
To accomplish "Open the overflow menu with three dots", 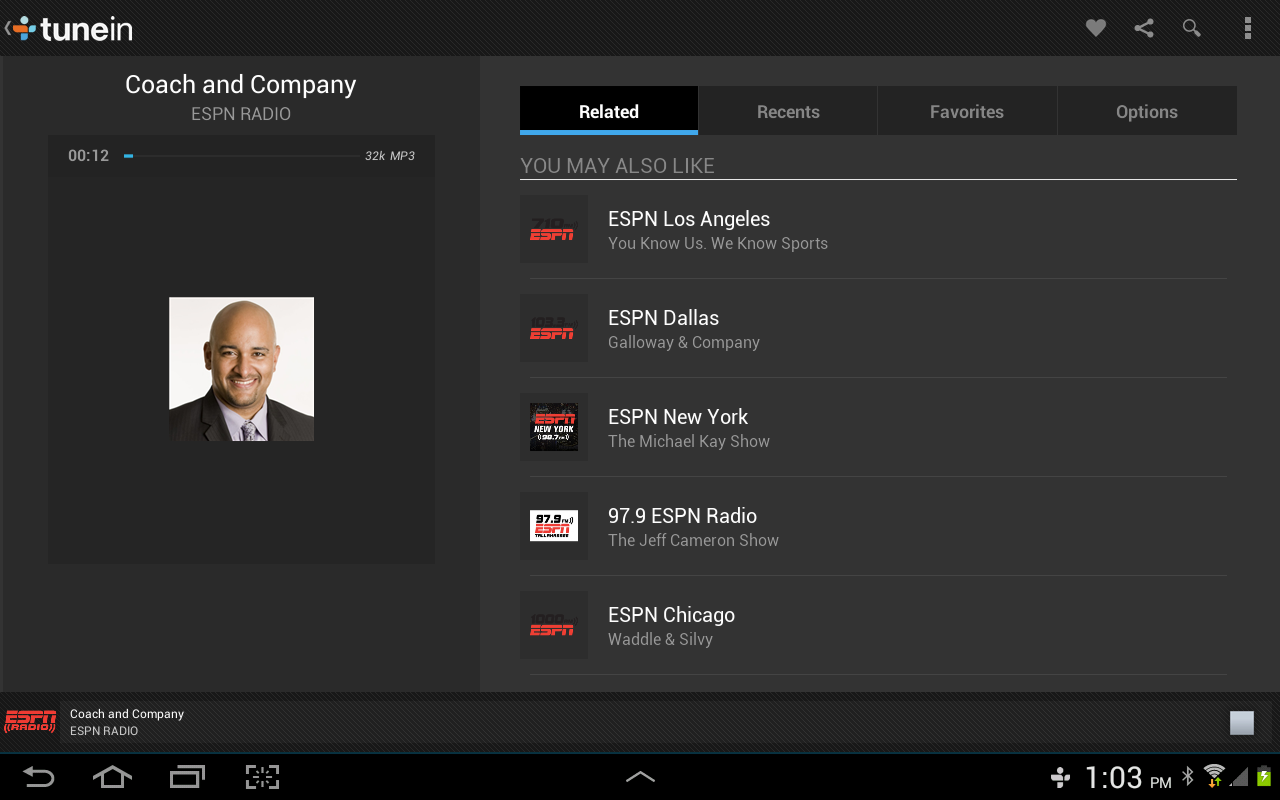I will pyautogui.click(x=1247, y=28).
